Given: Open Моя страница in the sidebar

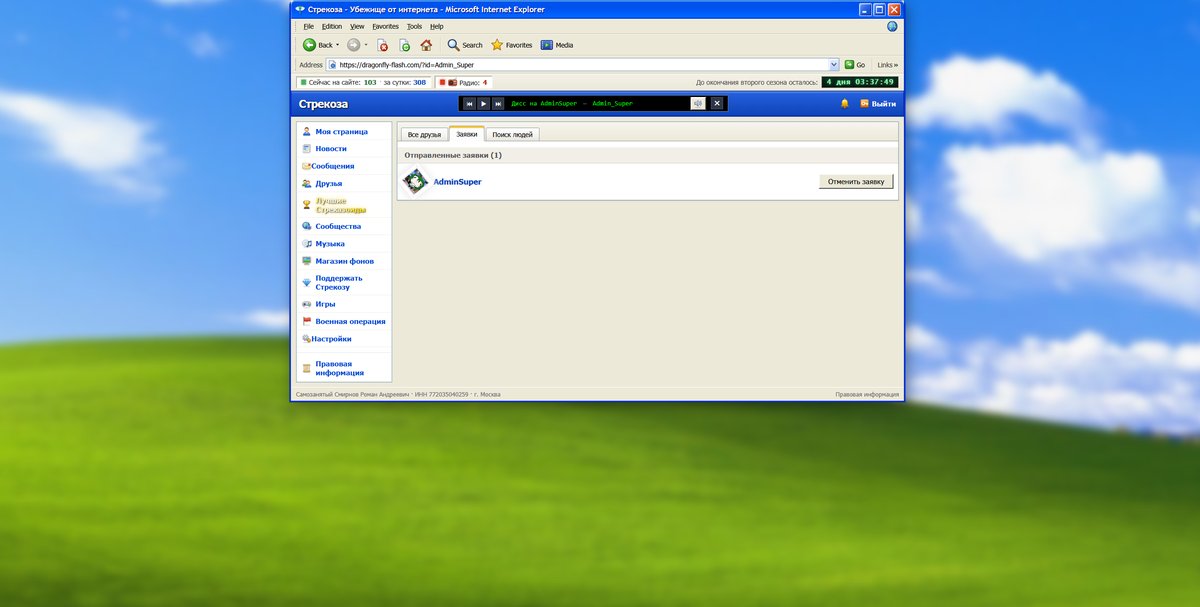Looking at the screenshot, I should coord(342,131).
